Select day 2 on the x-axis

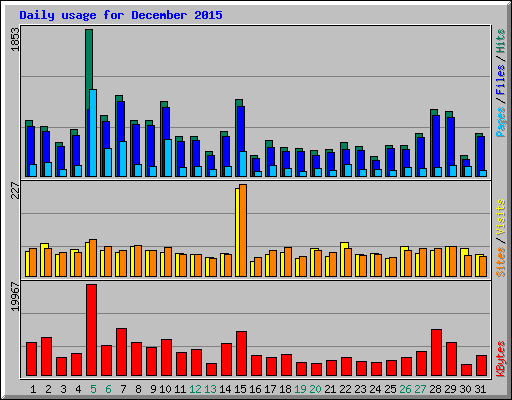click(48, 389)
